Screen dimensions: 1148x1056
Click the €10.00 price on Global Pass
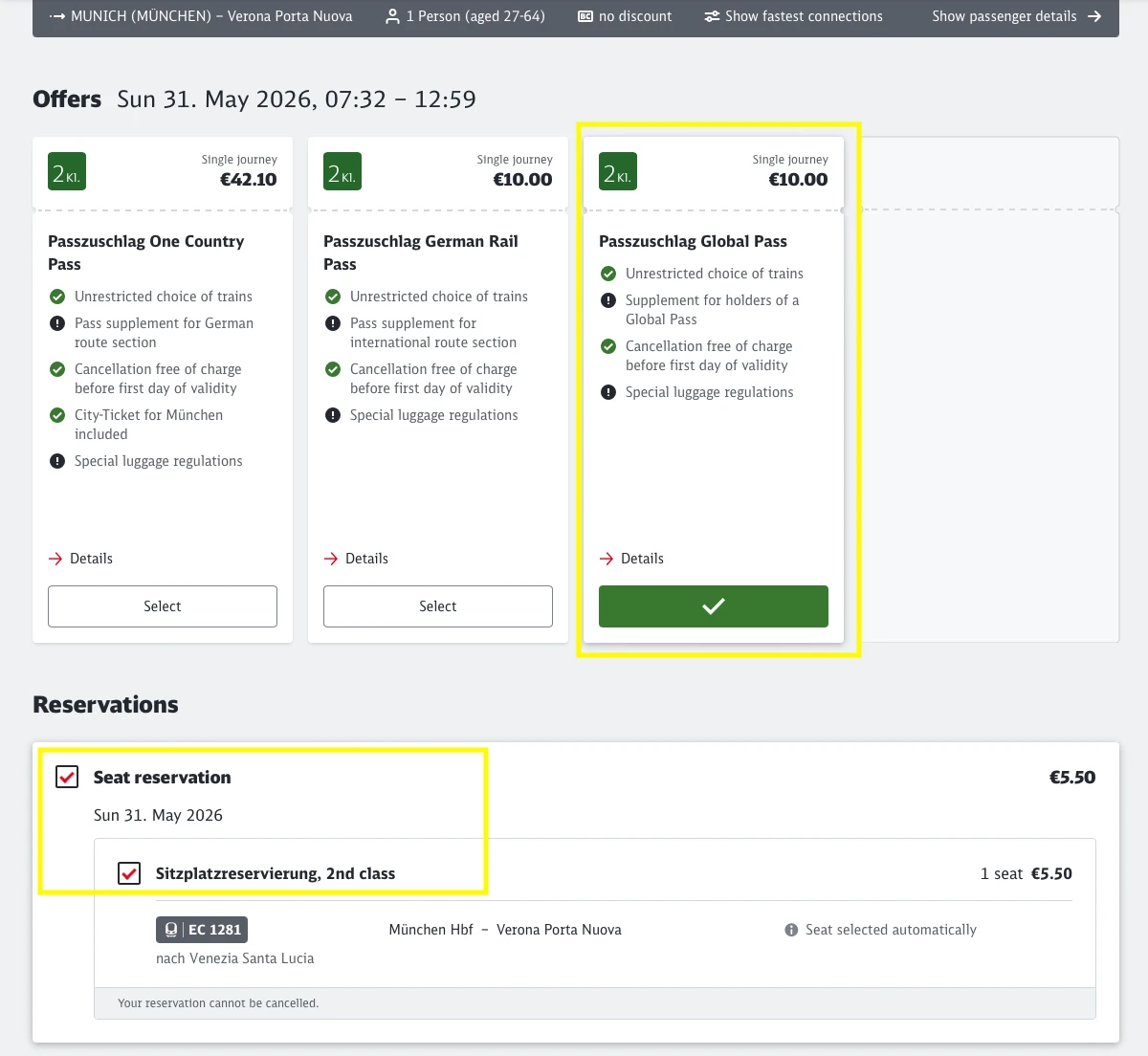[x=798, y=179]
